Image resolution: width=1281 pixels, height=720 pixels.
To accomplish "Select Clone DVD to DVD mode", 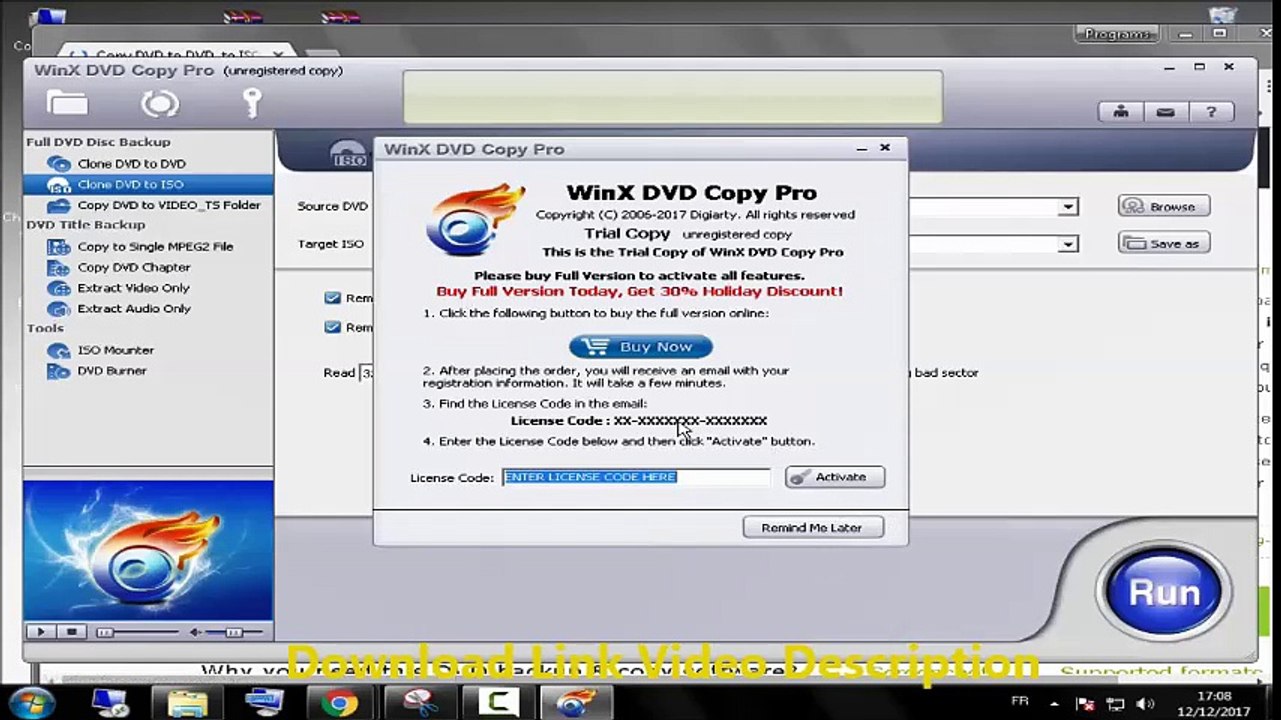I will click(131, 164).
